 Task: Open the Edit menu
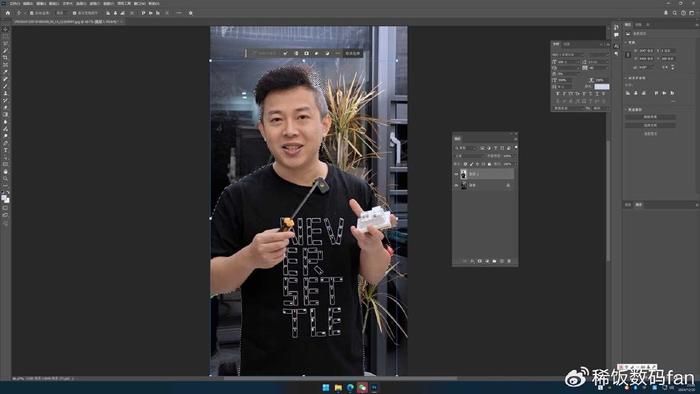coord(28,4)
